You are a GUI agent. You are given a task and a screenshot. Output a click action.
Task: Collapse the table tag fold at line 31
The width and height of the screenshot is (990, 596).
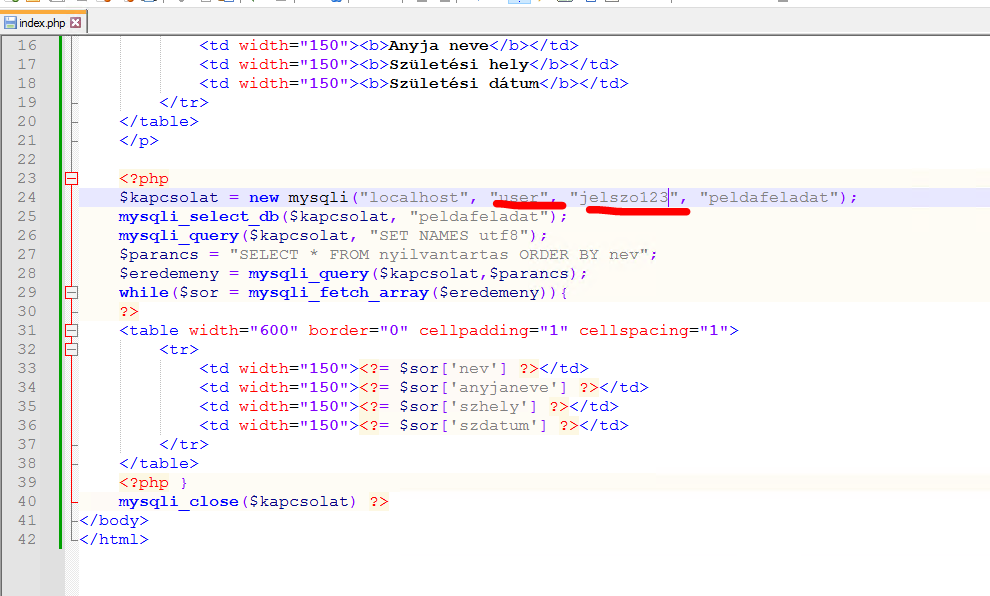point(71,331)
